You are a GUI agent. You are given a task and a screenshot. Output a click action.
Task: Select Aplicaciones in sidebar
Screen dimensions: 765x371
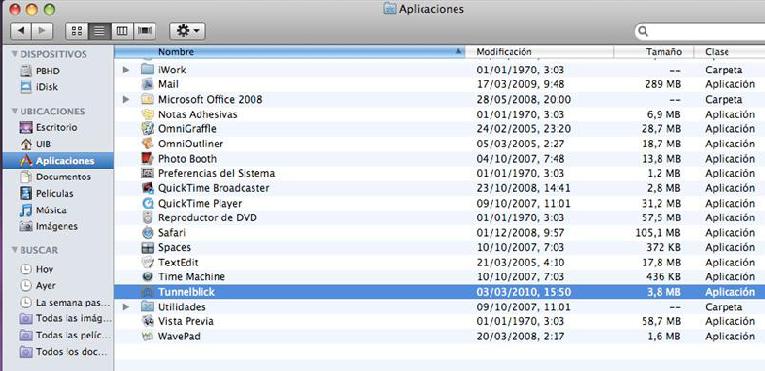[x=58, y=161]
